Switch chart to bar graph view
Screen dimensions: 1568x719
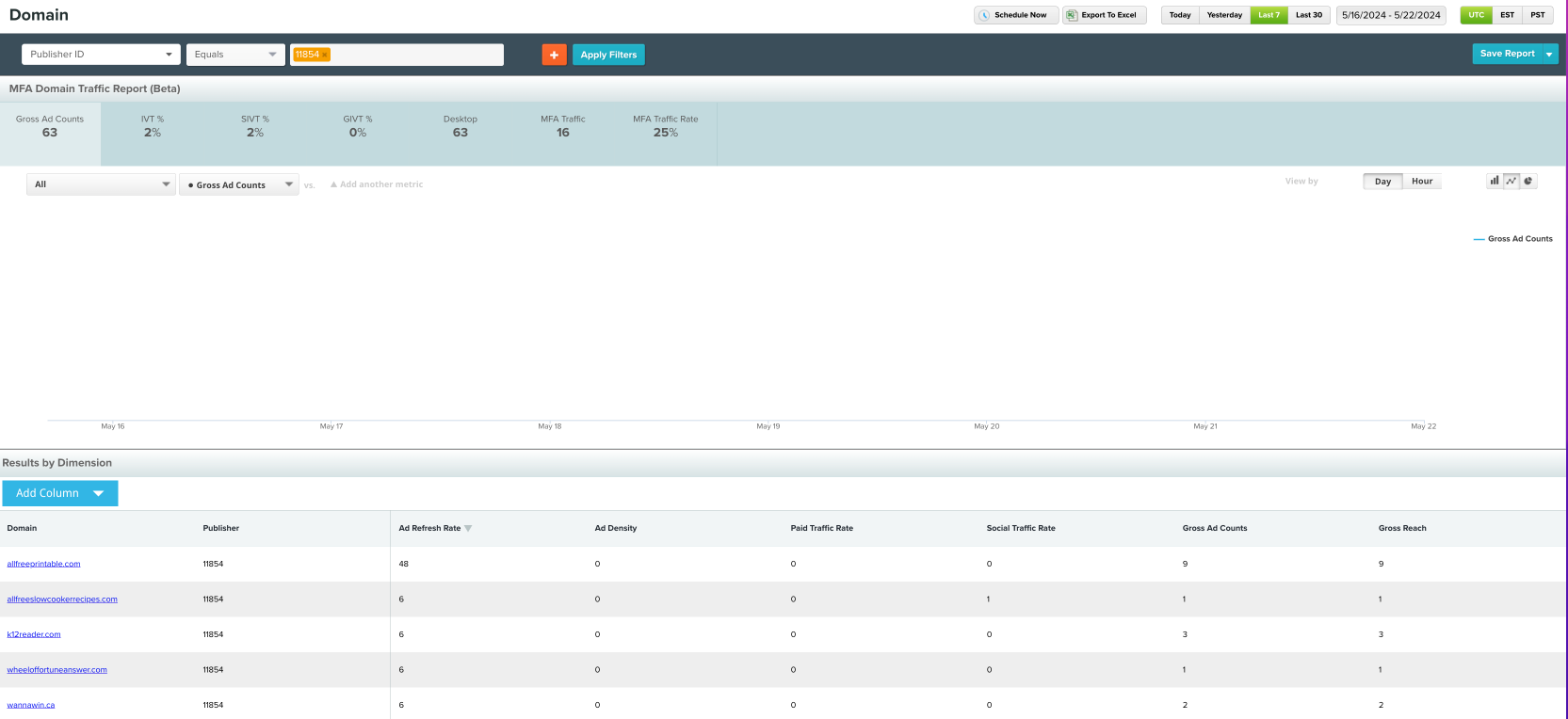(x=1495, y=181)
